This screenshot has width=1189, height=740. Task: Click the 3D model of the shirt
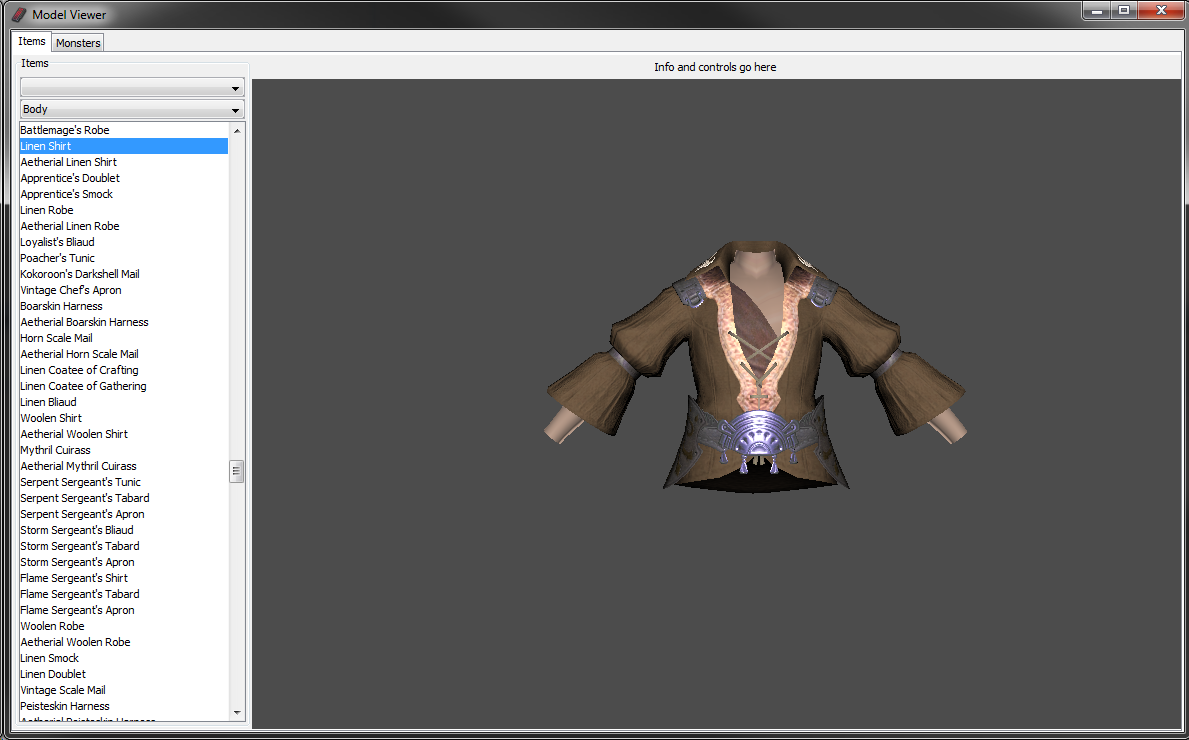coord(755,366)
